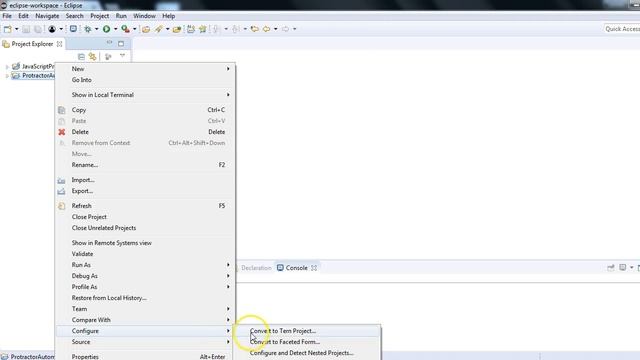Viewport: 640px width, 360px height.
Task: Click the Search wand toolbar icon
Action: coord(158,29)
